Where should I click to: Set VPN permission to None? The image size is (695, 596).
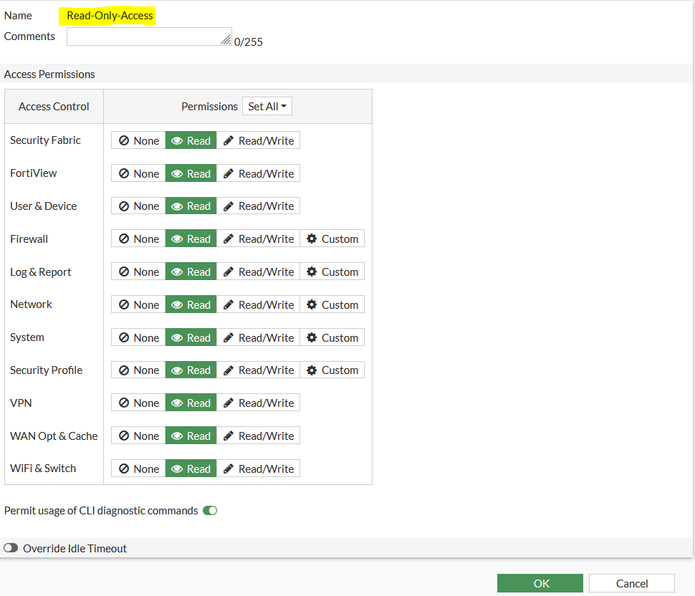[x=138, y=402]
